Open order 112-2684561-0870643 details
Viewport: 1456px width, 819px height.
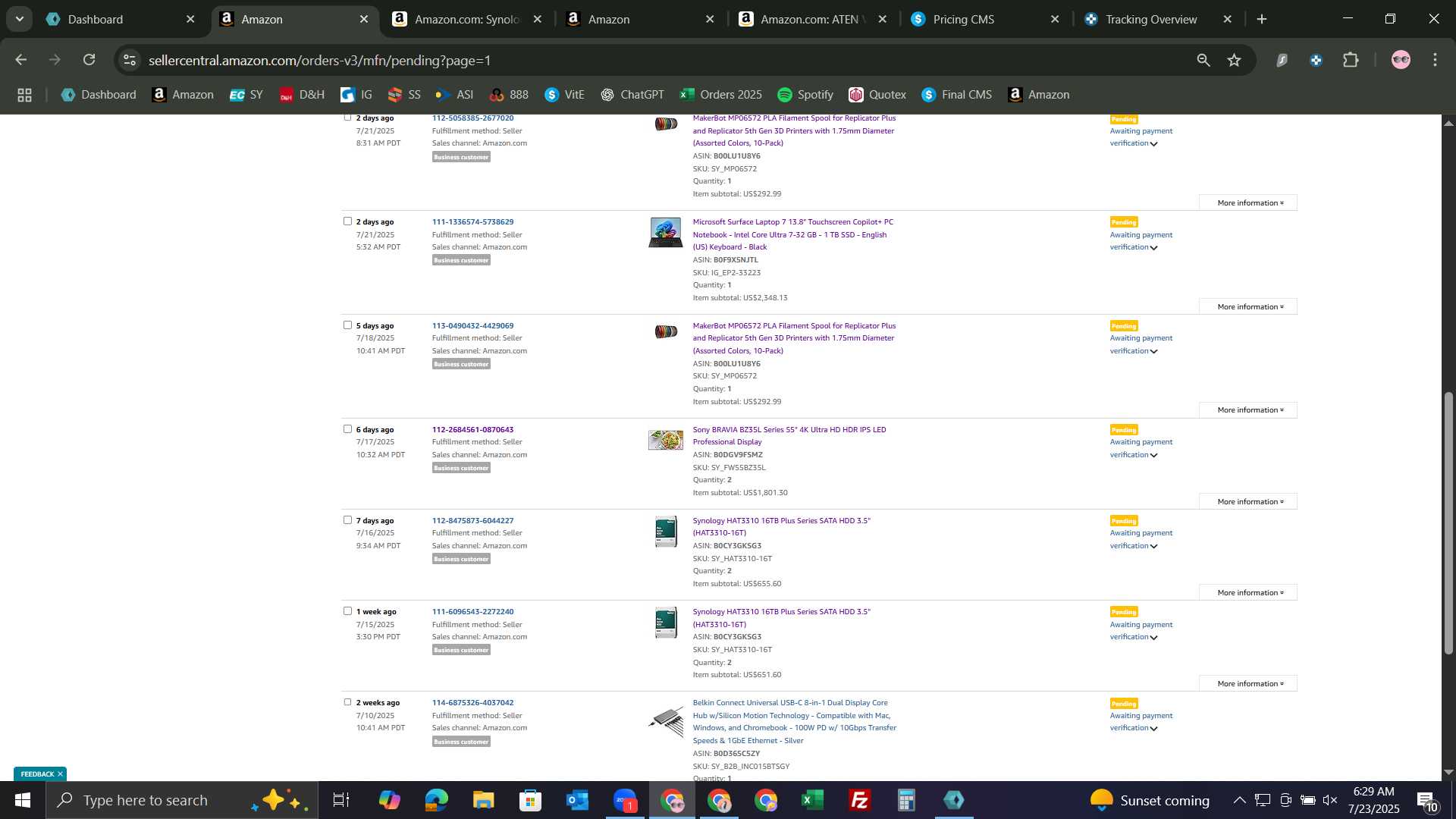click(472, 430)
